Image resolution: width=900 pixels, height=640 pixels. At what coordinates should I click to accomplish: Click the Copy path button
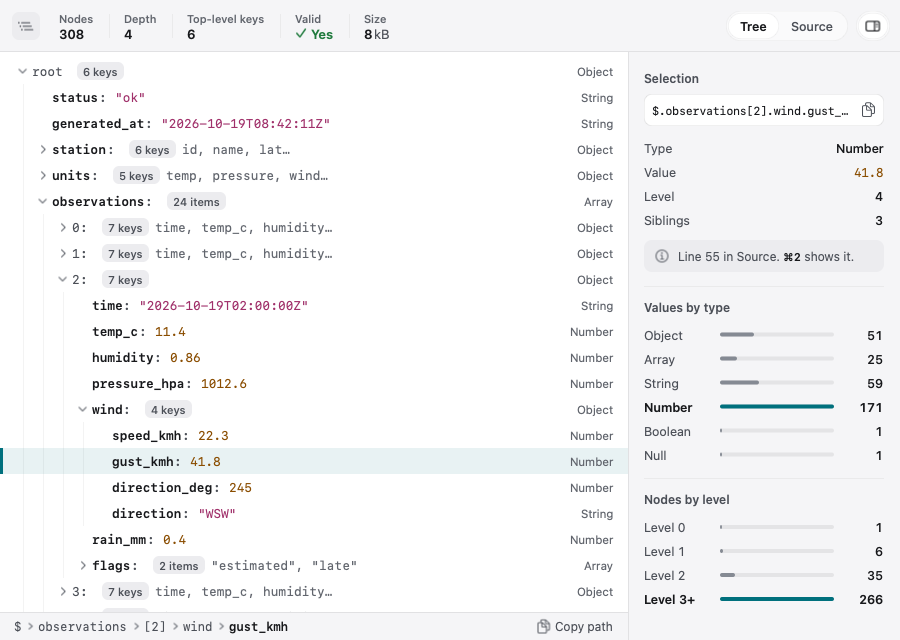[x=575, y=627]
